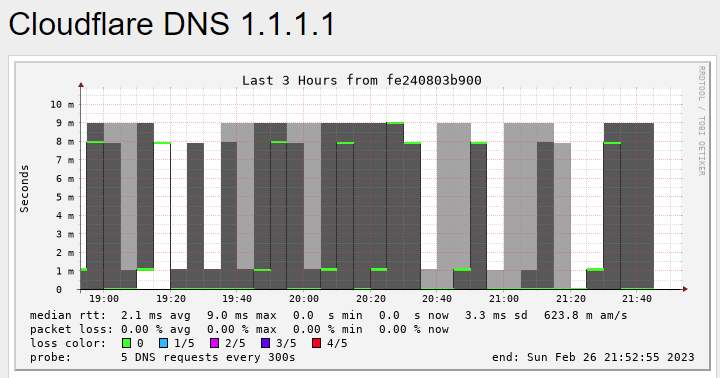Viewport: 720px width, 378px height.
Task: Click the 20:40 time axis label
Action: point(437,299)
